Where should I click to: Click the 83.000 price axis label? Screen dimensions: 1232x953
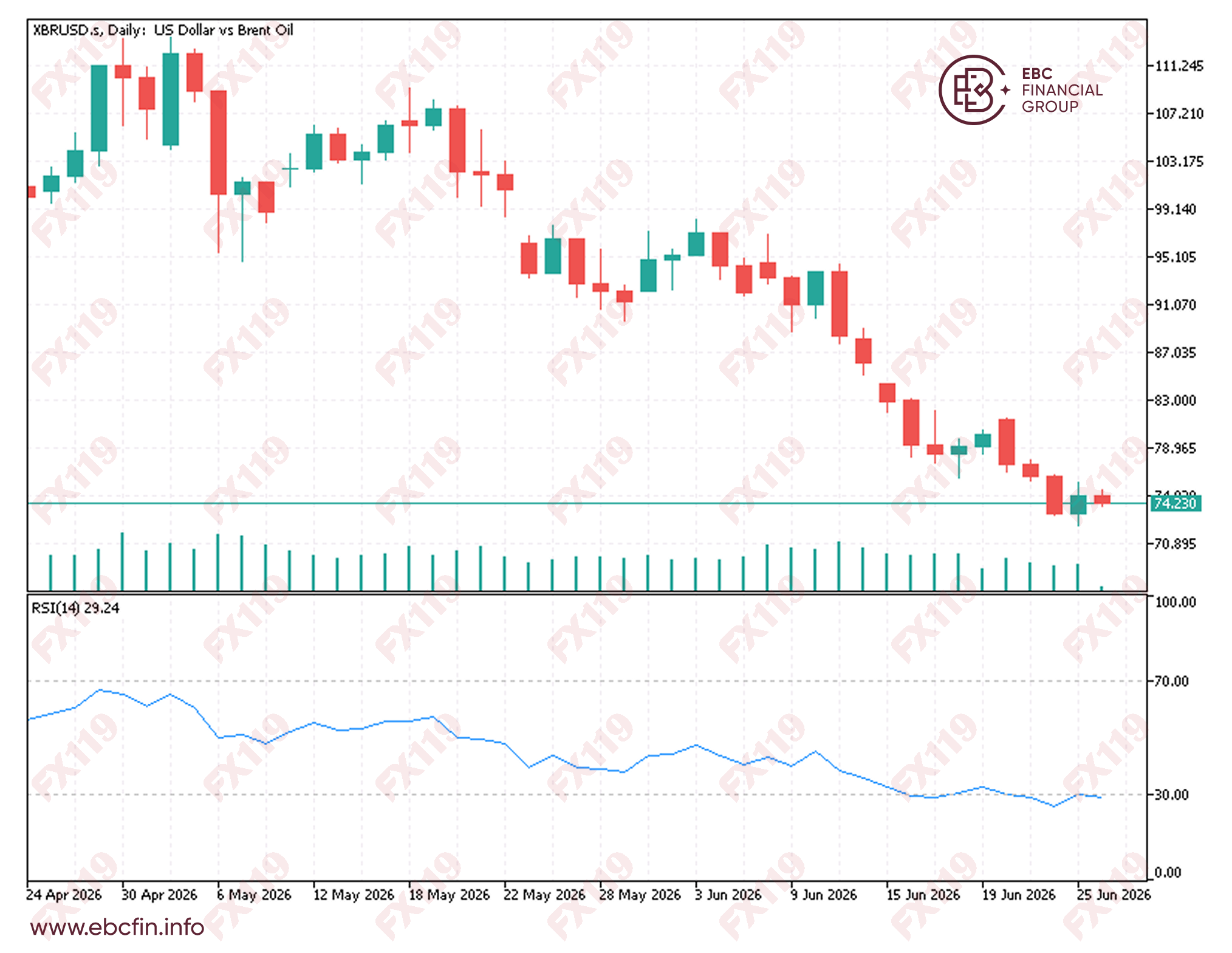1175,400
